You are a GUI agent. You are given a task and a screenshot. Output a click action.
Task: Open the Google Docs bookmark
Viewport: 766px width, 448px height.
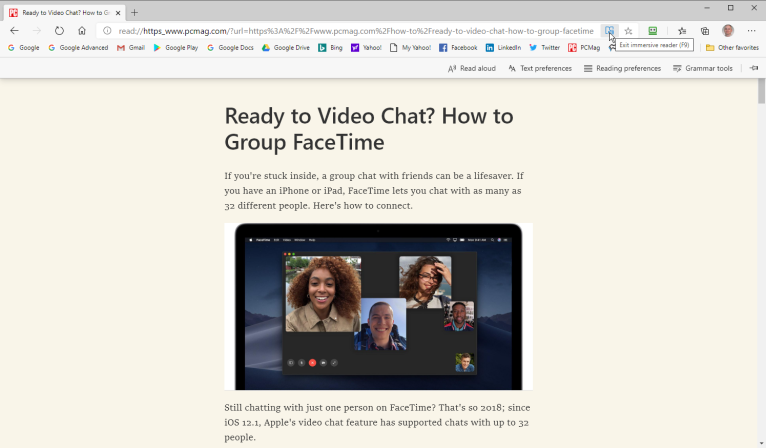[230, 47]
